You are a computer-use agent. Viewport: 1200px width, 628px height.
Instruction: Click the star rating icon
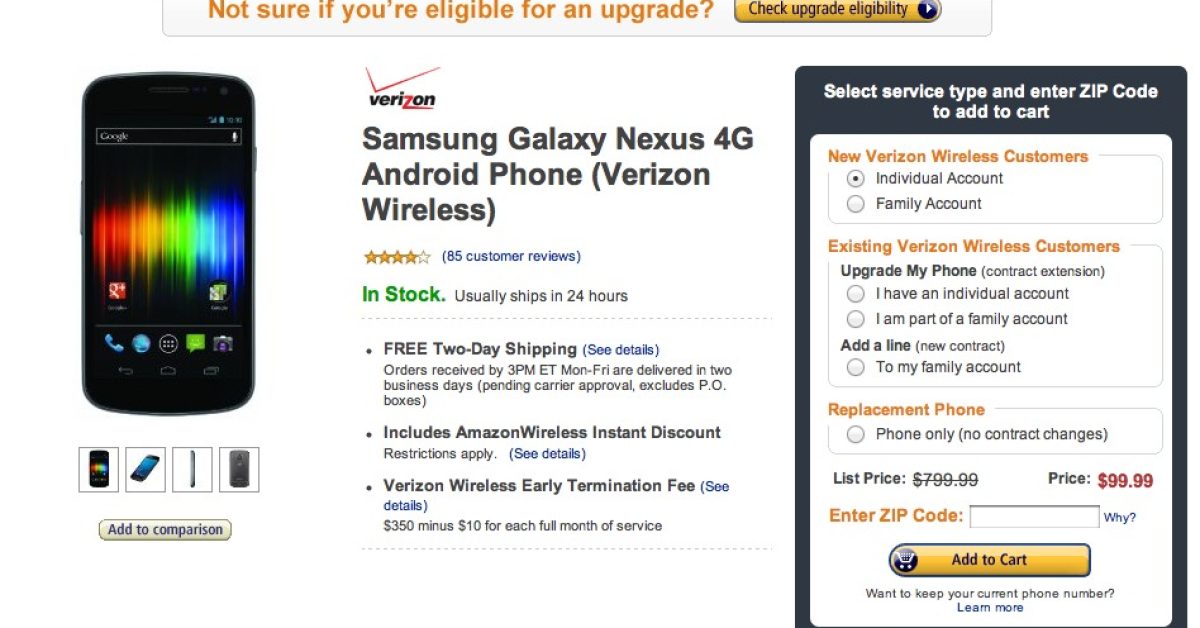[x=397, y=257]
